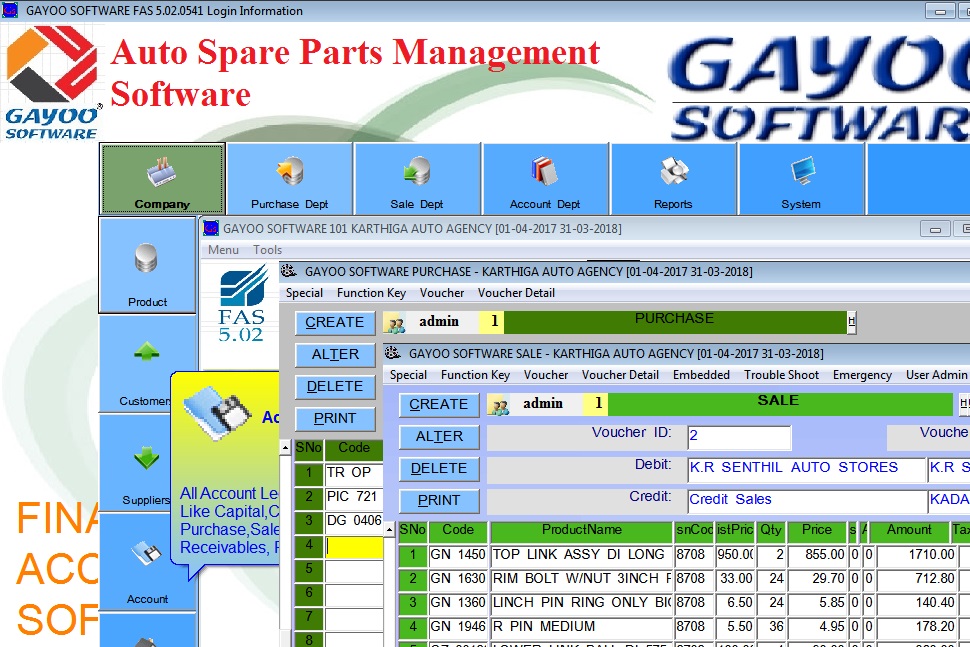Open Special menu in Sale window
The width and height of the screenshot is (970, 647).
tap(408, 375)
